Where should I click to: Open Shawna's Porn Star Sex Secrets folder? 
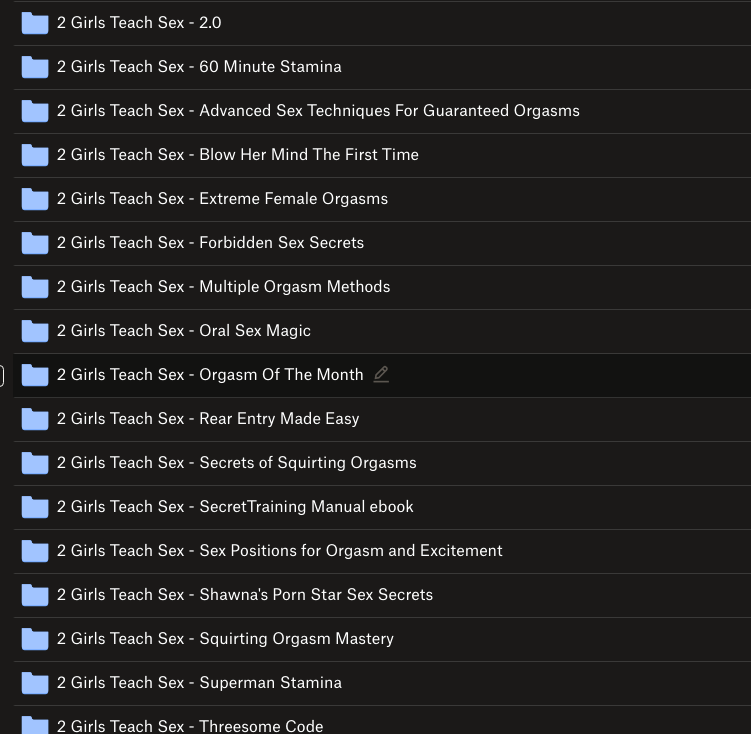(x=245, y=595)
